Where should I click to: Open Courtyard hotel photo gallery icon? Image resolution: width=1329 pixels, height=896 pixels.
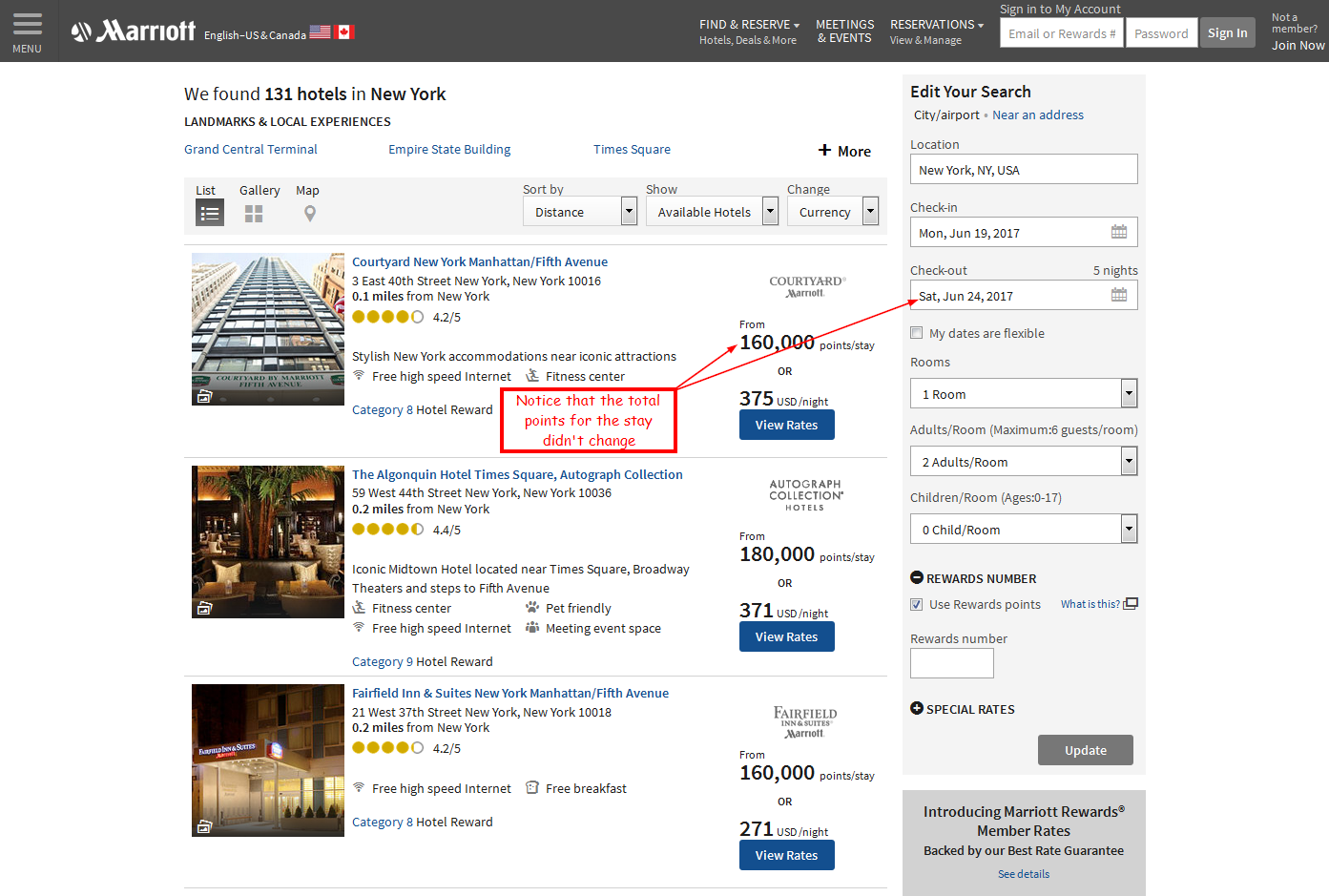[204, 396]
